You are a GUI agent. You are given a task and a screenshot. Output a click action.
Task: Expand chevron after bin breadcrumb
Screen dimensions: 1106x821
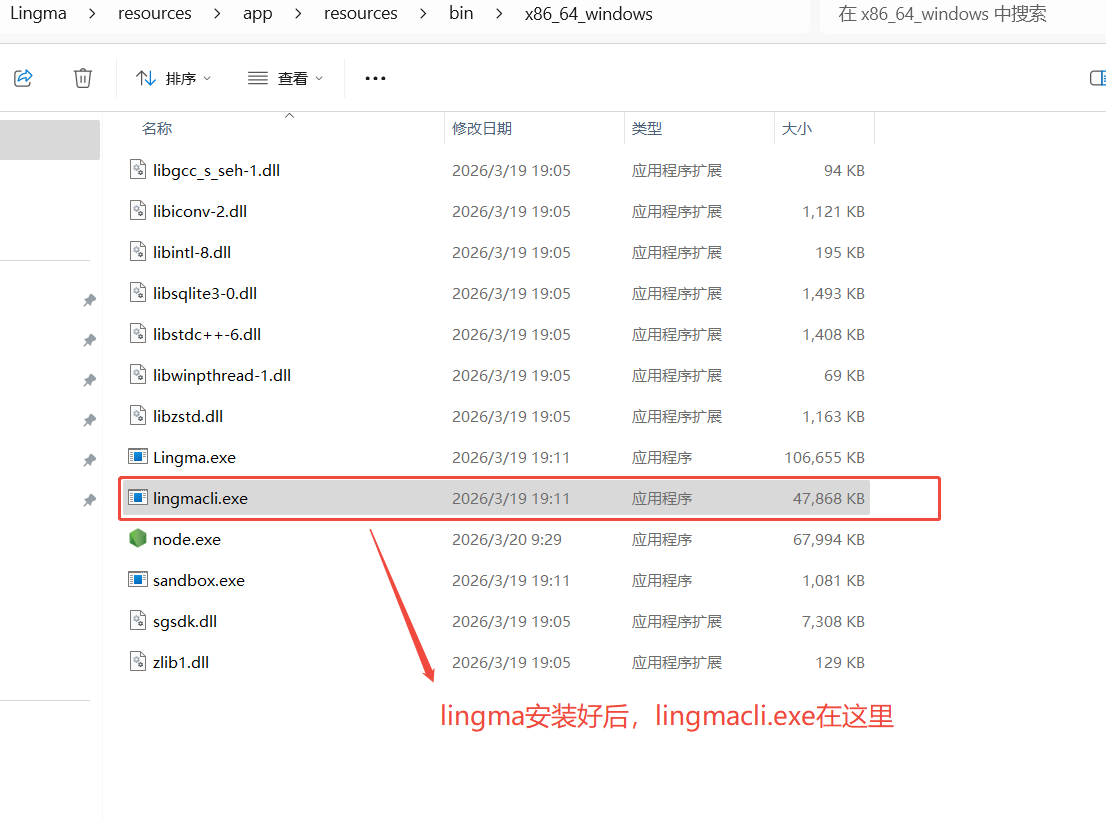point(499,13)
